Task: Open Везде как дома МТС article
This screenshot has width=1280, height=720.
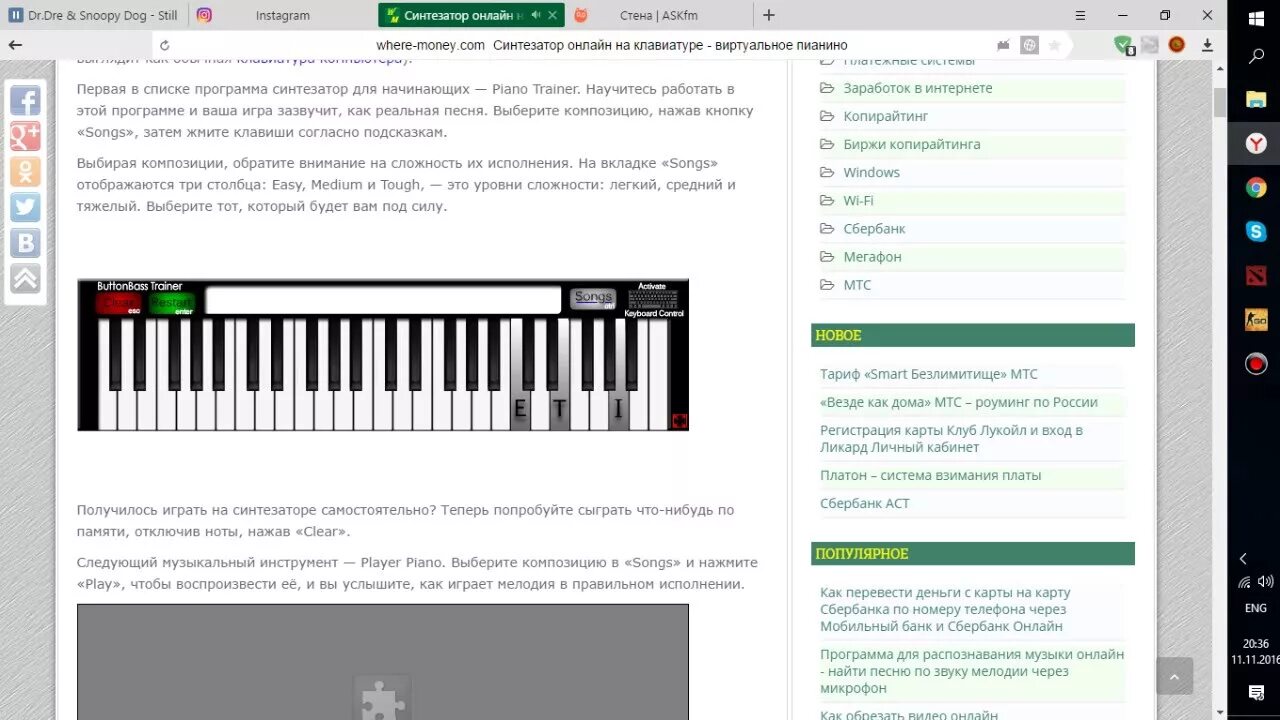Action: (959, 402)
